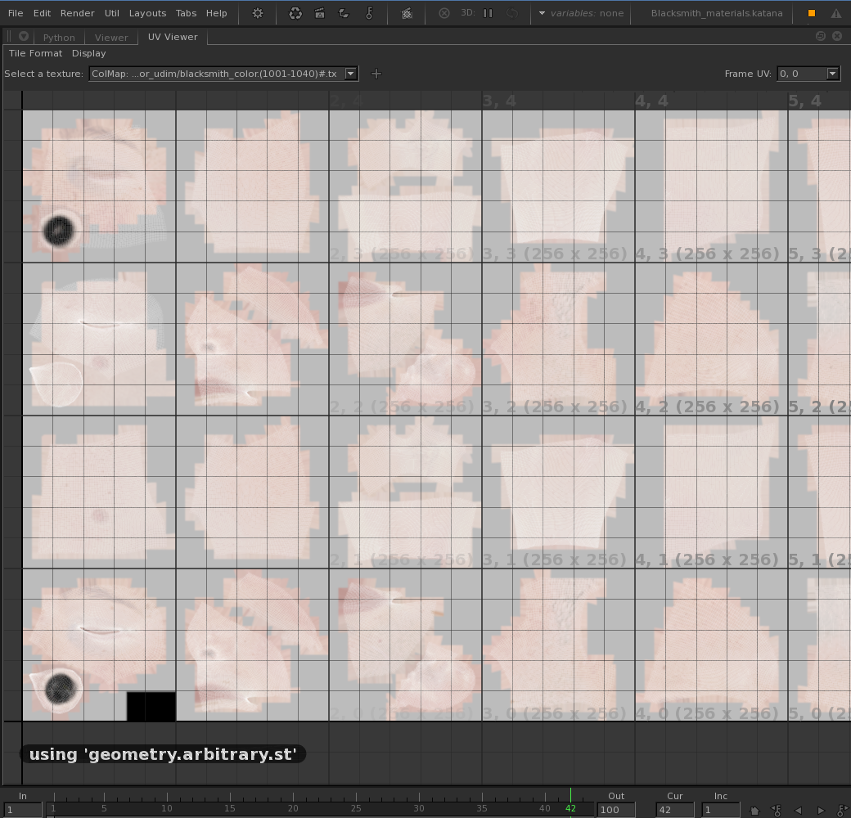This screenshot has height=818, width=851.
Task: Open the Tile Format menu
Action: (35, 53)
